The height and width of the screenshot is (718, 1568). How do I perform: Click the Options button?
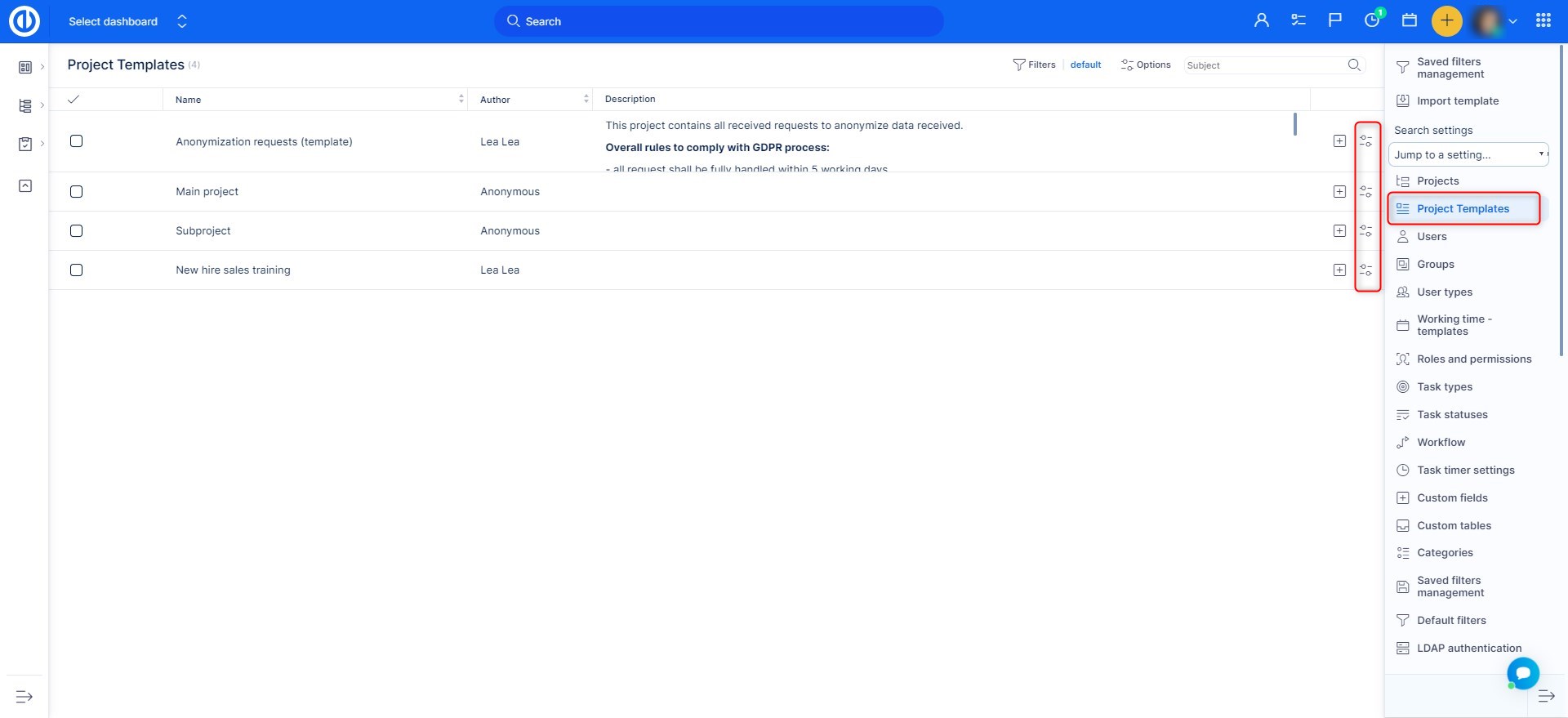(x=1146, y=65)
